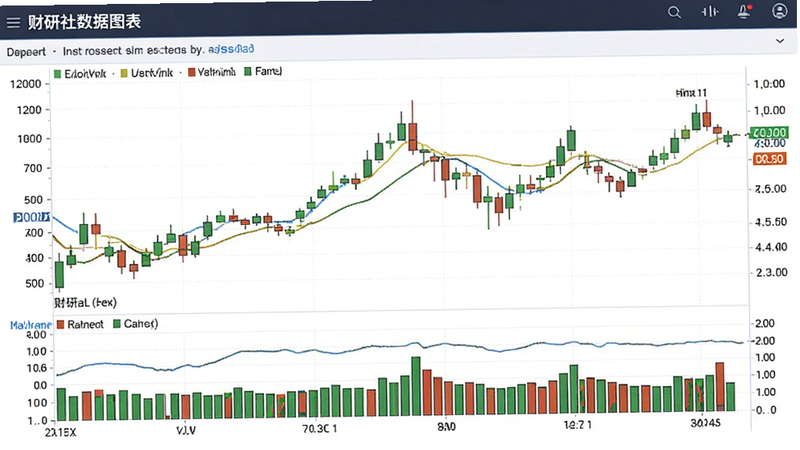This screenshot has height=450, width=800.
Task: Toggle the Famel legend series
Action: [263, 71]
